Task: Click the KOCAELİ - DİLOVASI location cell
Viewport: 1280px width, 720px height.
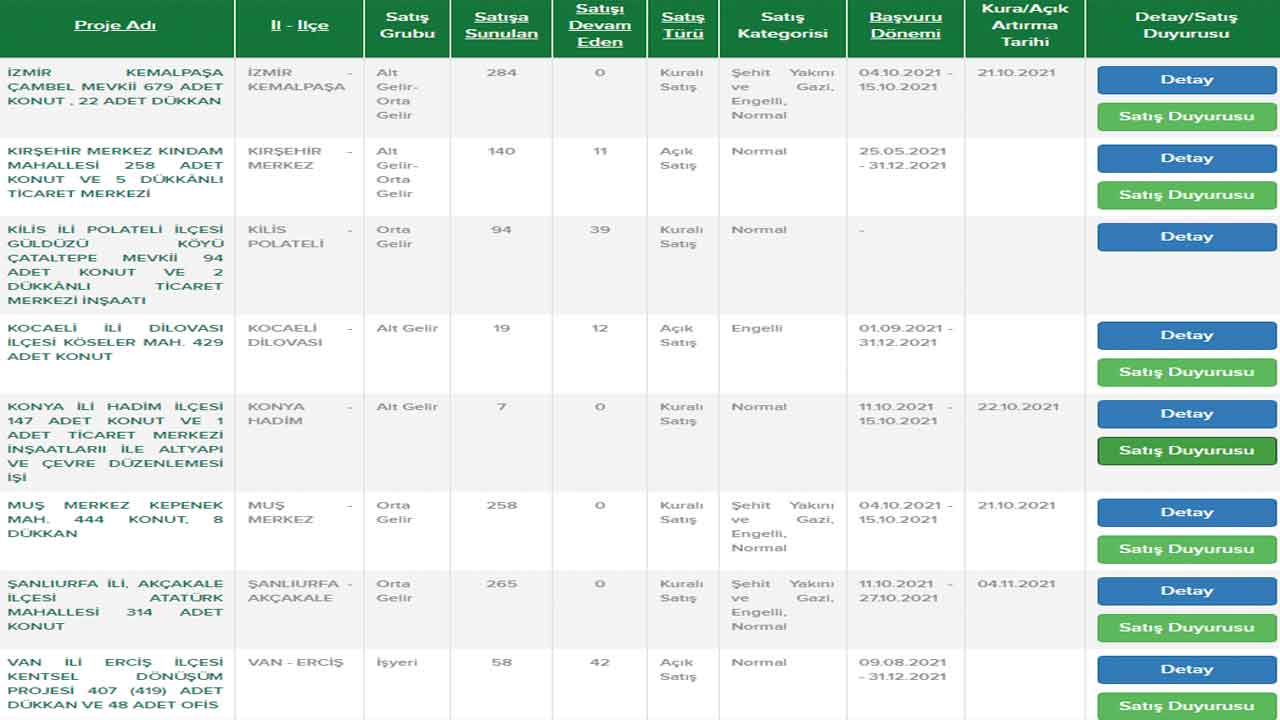Action: [x=300, y=335]
